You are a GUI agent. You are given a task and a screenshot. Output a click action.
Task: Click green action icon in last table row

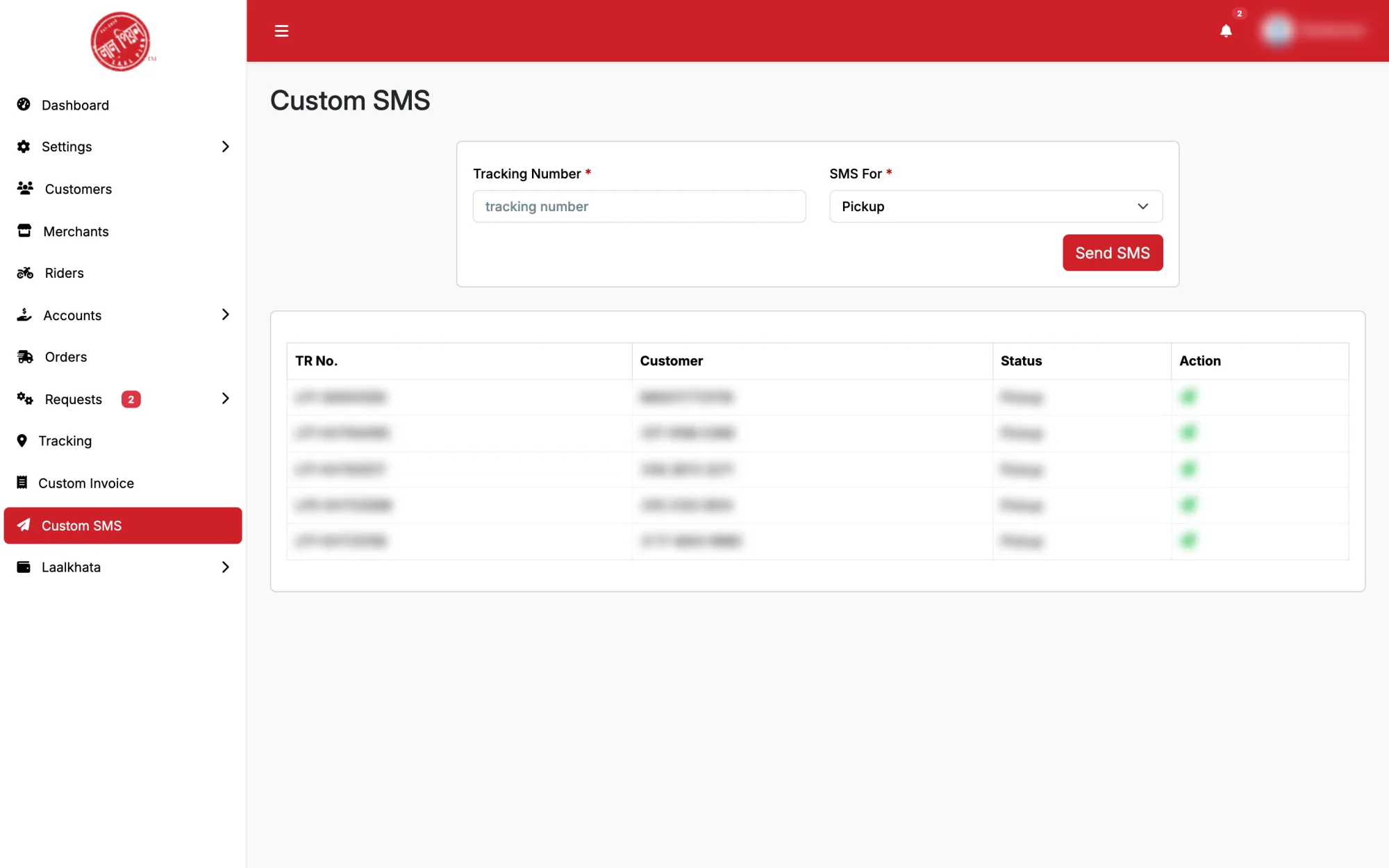tap(1188, 540)
